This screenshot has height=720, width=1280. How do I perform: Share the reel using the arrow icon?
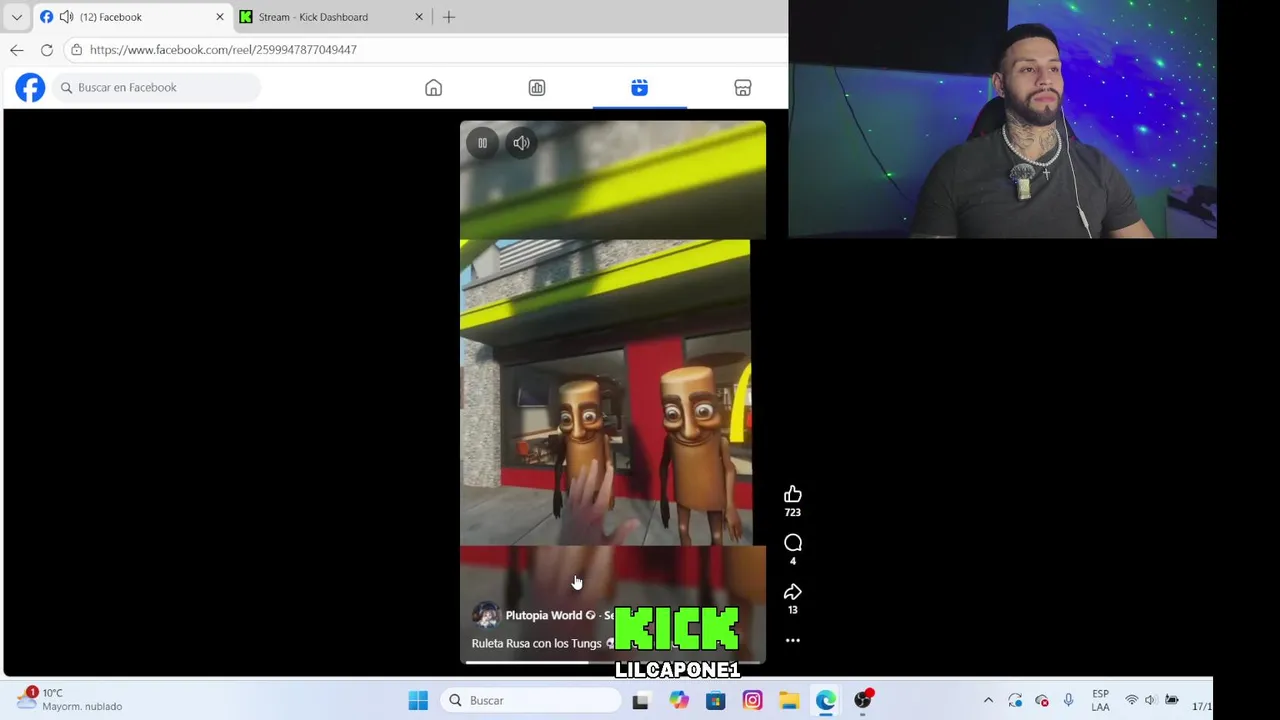[792, 592]
